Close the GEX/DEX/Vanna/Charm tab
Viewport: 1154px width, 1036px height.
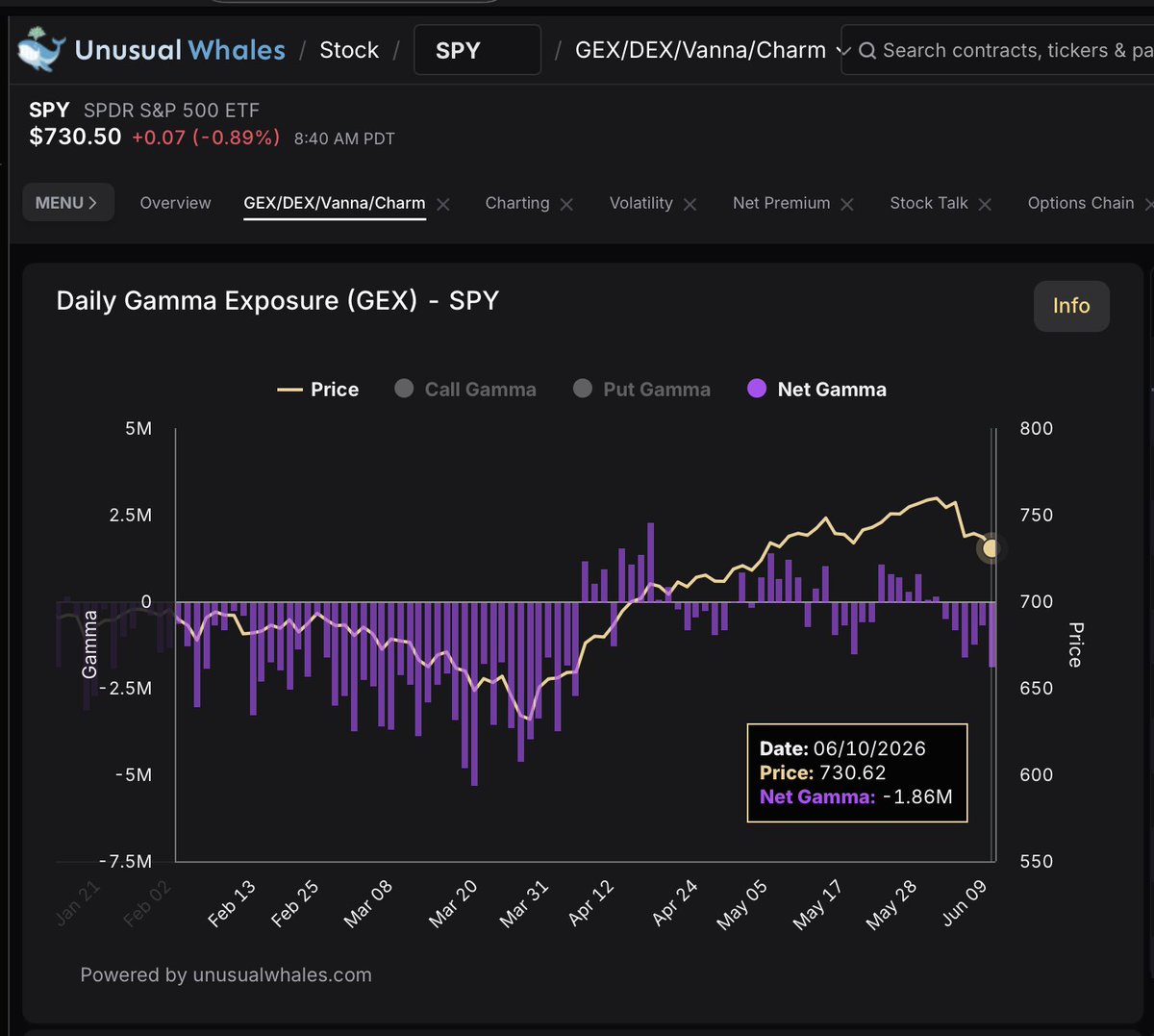(x=443, y=204)
